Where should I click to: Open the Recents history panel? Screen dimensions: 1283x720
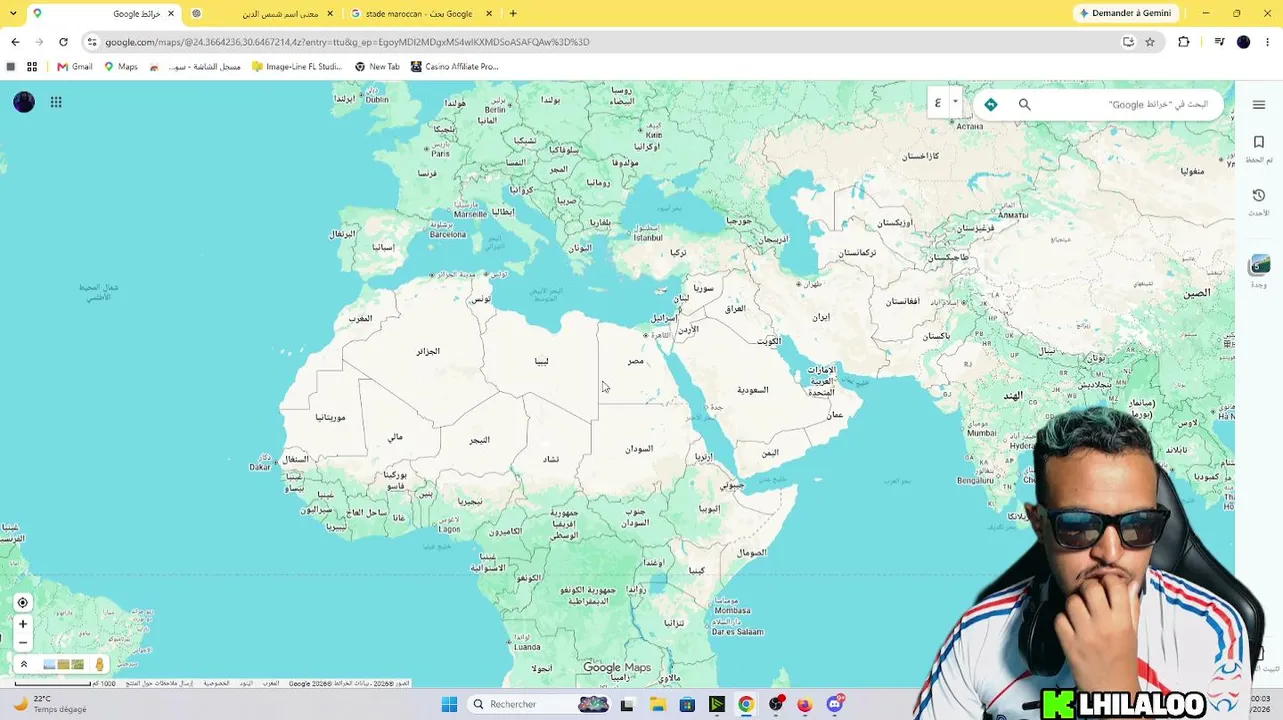click(x=1259, y=201)
